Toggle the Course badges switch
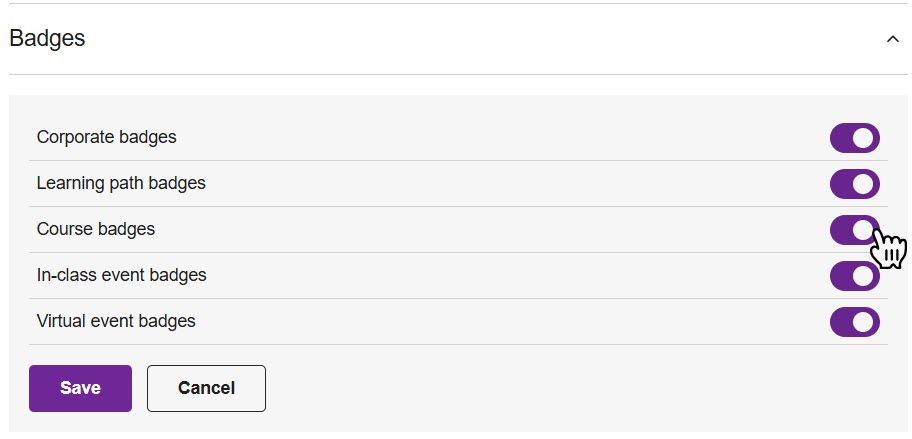Image resolution: width=912 pixels, height=439 pixels. coord(854,230)
